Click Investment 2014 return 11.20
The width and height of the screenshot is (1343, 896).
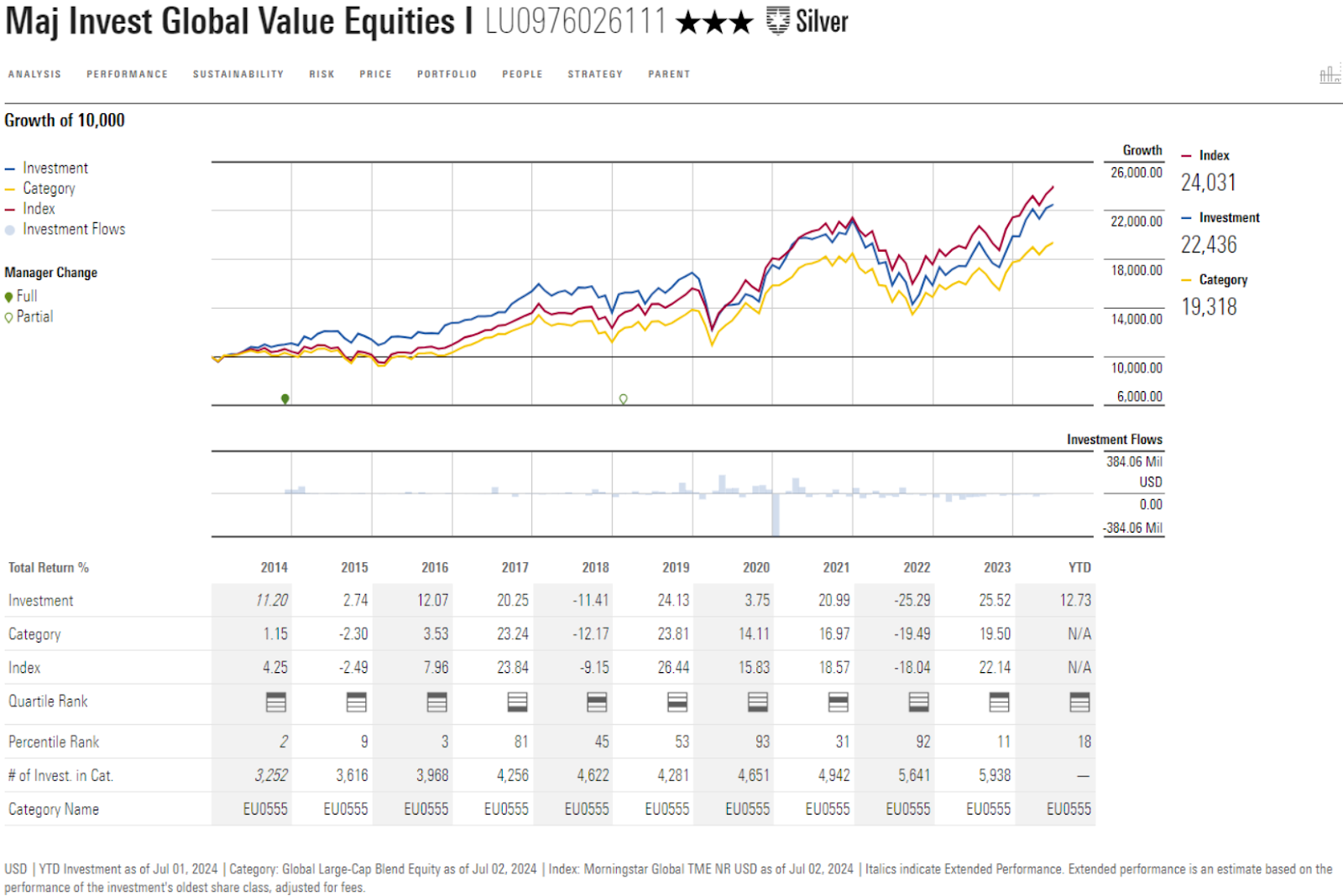click(272, 601)
